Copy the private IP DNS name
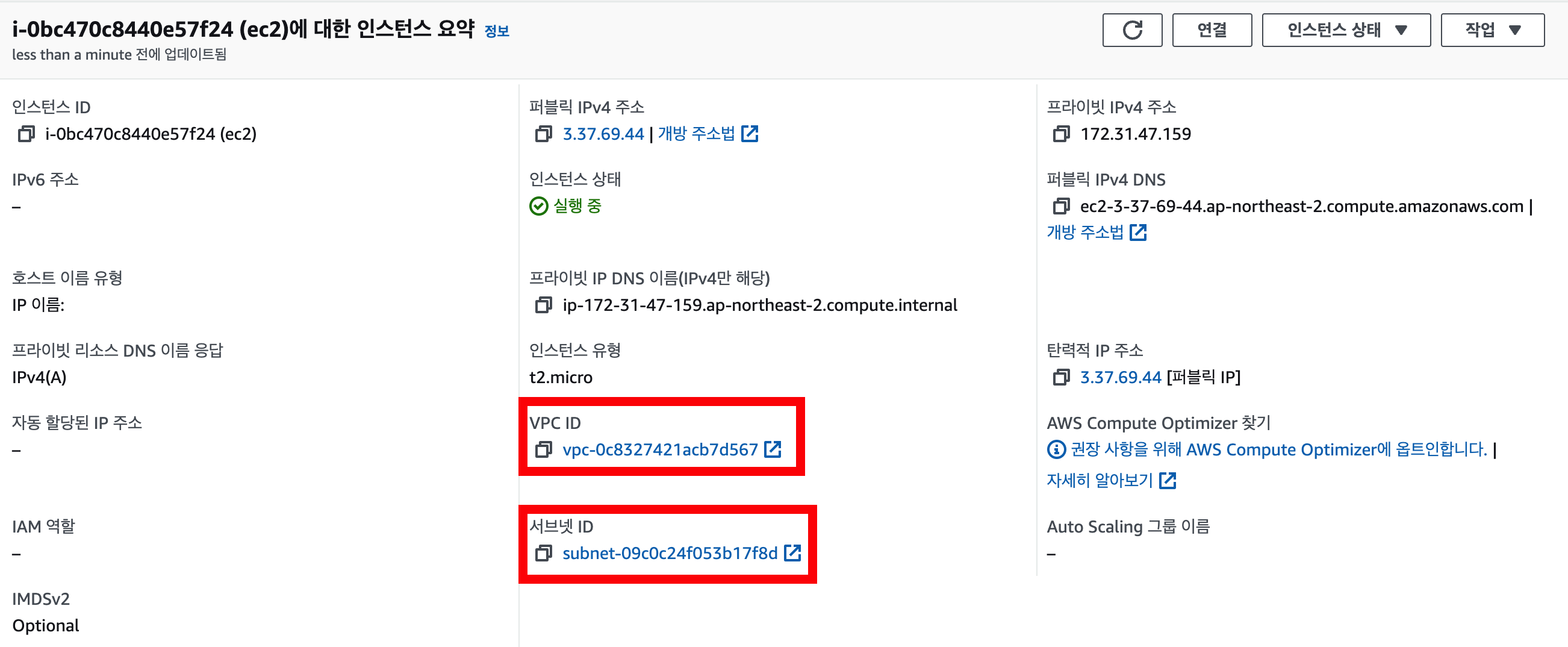1568x647 pixels. pyautogui.click(x=543, y=305)
